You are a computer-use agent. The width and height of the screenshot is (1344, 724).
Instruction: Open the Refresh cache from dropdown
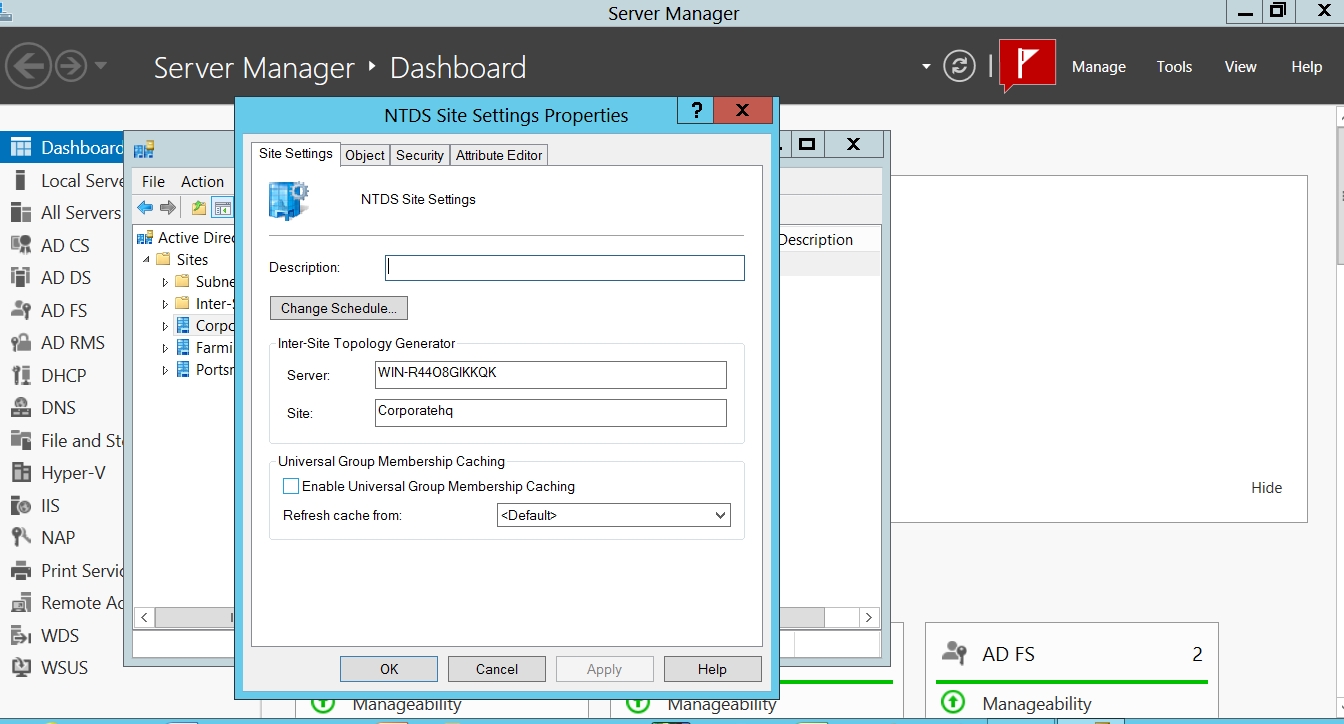point(613,515)
